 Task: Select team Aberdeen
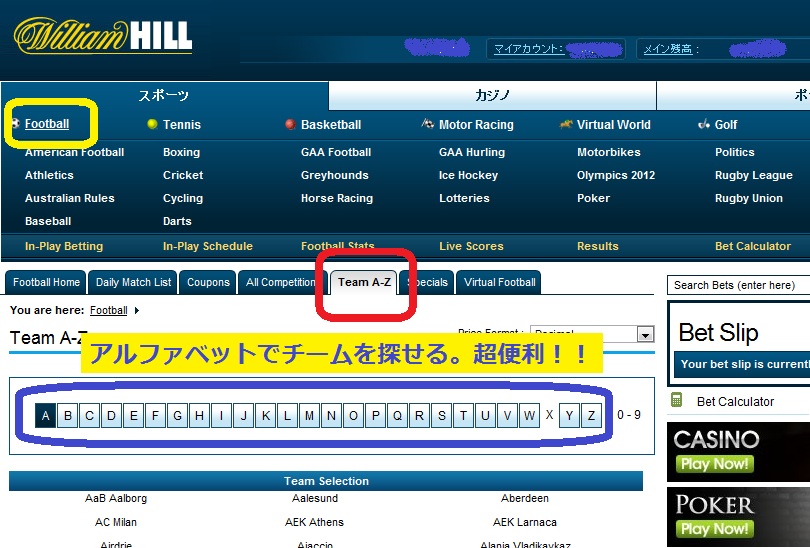coord(525,498)
